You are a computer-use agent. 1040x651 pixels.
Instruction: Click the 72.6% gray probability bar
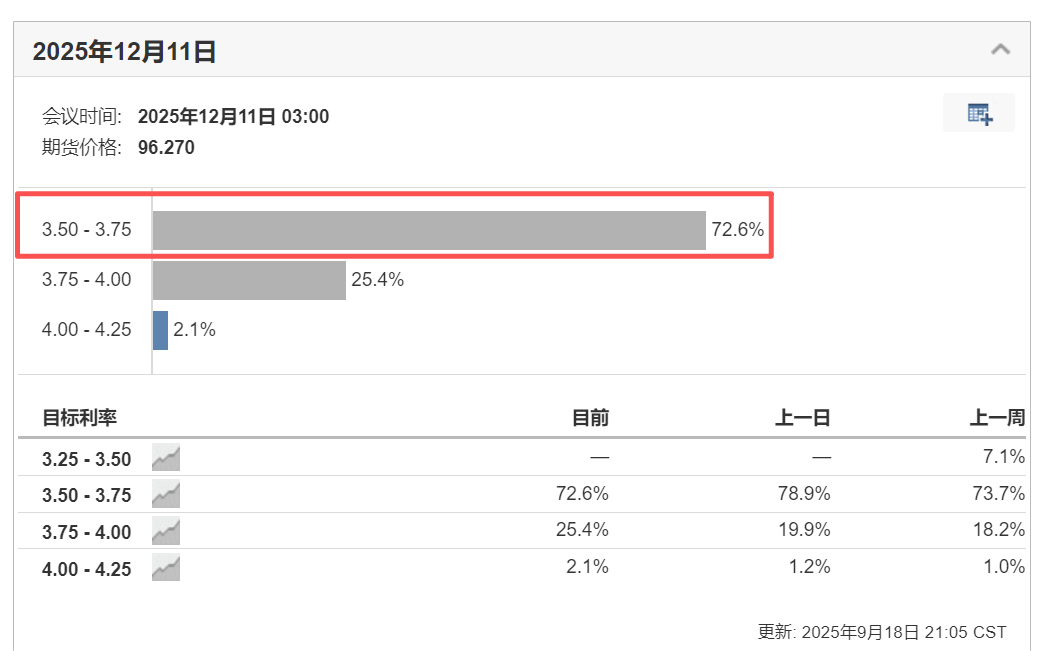click(429, 230)
